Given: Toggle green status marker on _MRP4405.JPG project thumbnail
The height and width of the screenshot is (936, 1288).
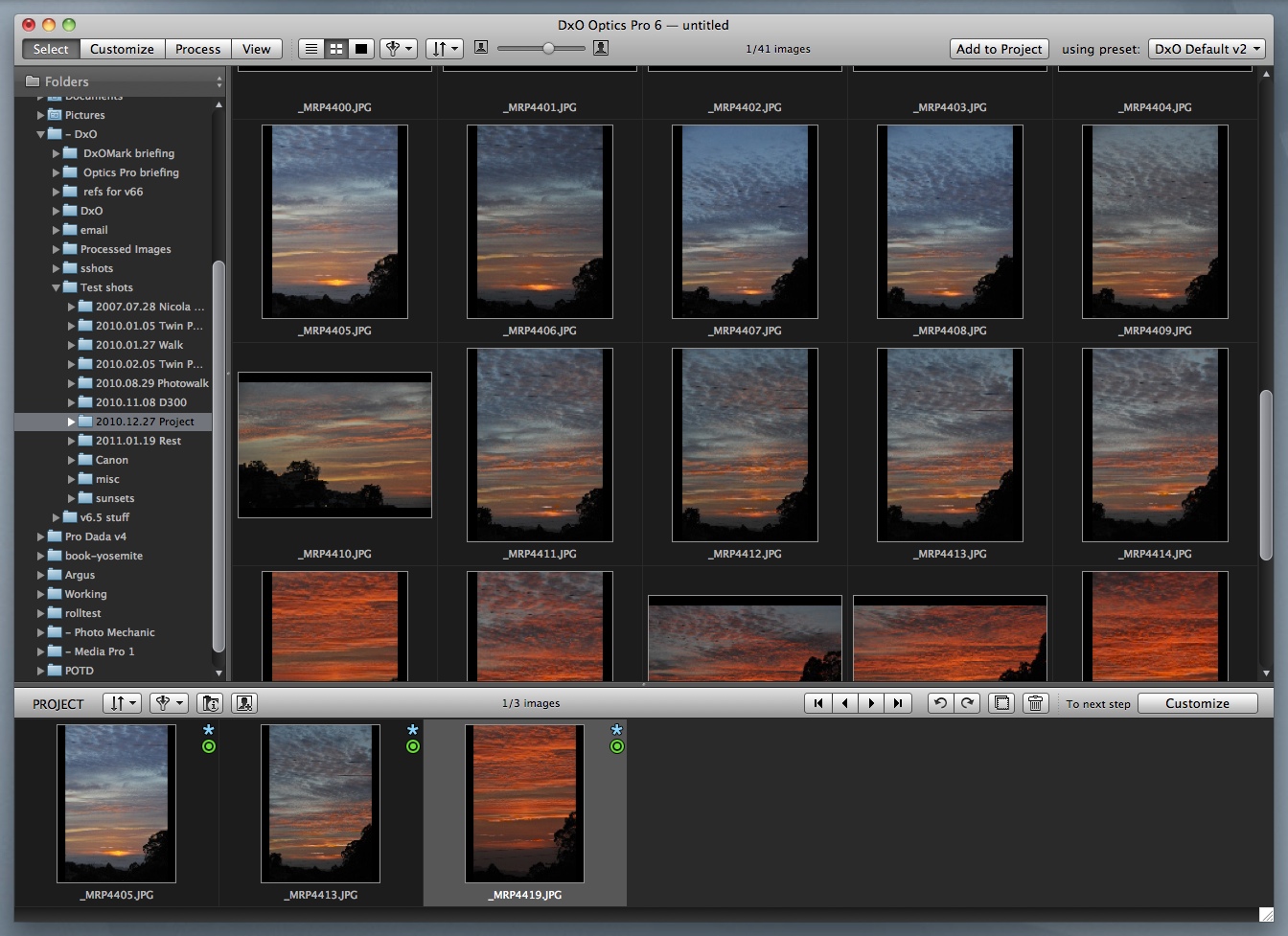Looking at the screenshot, I should coord(209,746).
